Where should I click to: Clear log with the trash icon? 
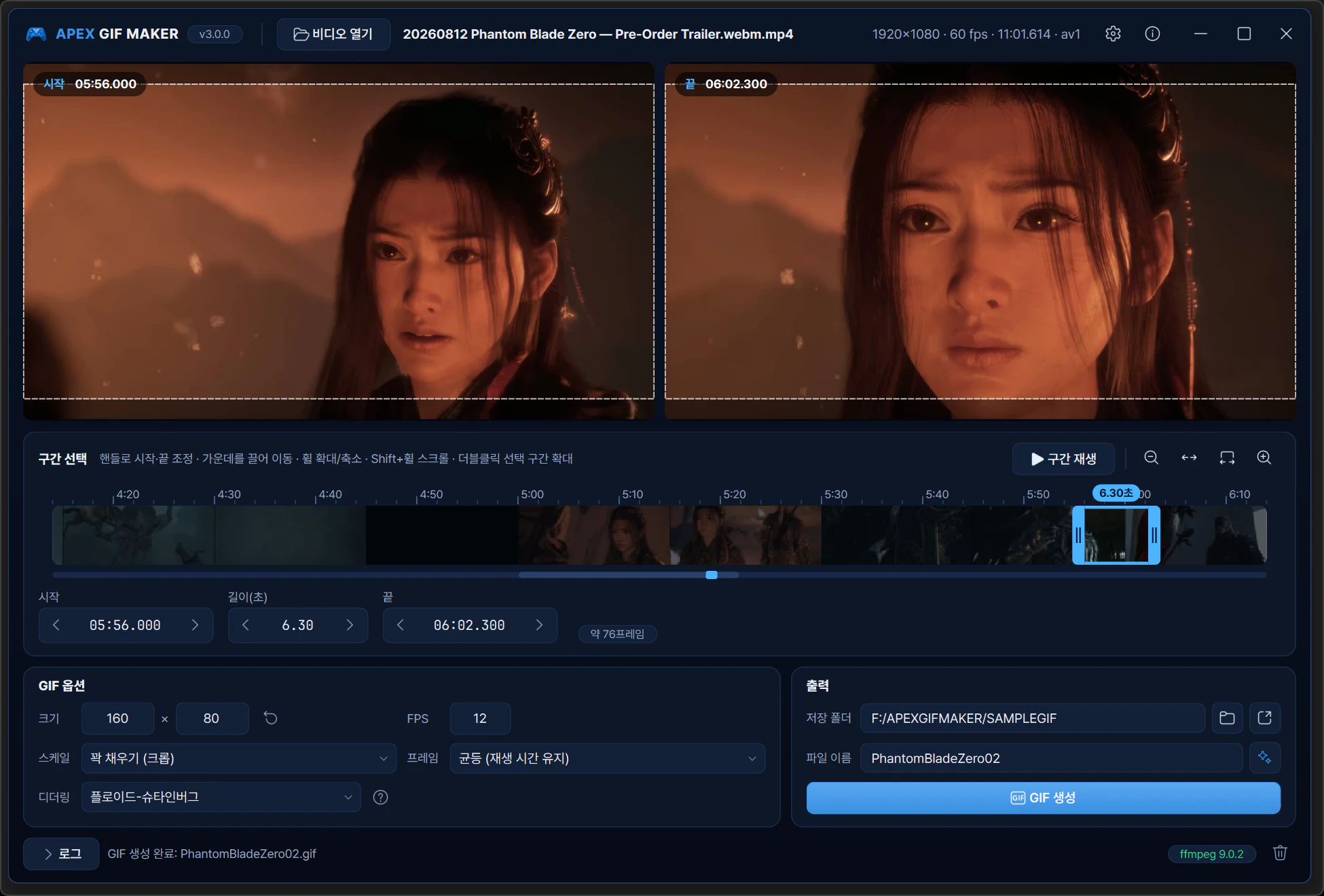[1280, 853]
